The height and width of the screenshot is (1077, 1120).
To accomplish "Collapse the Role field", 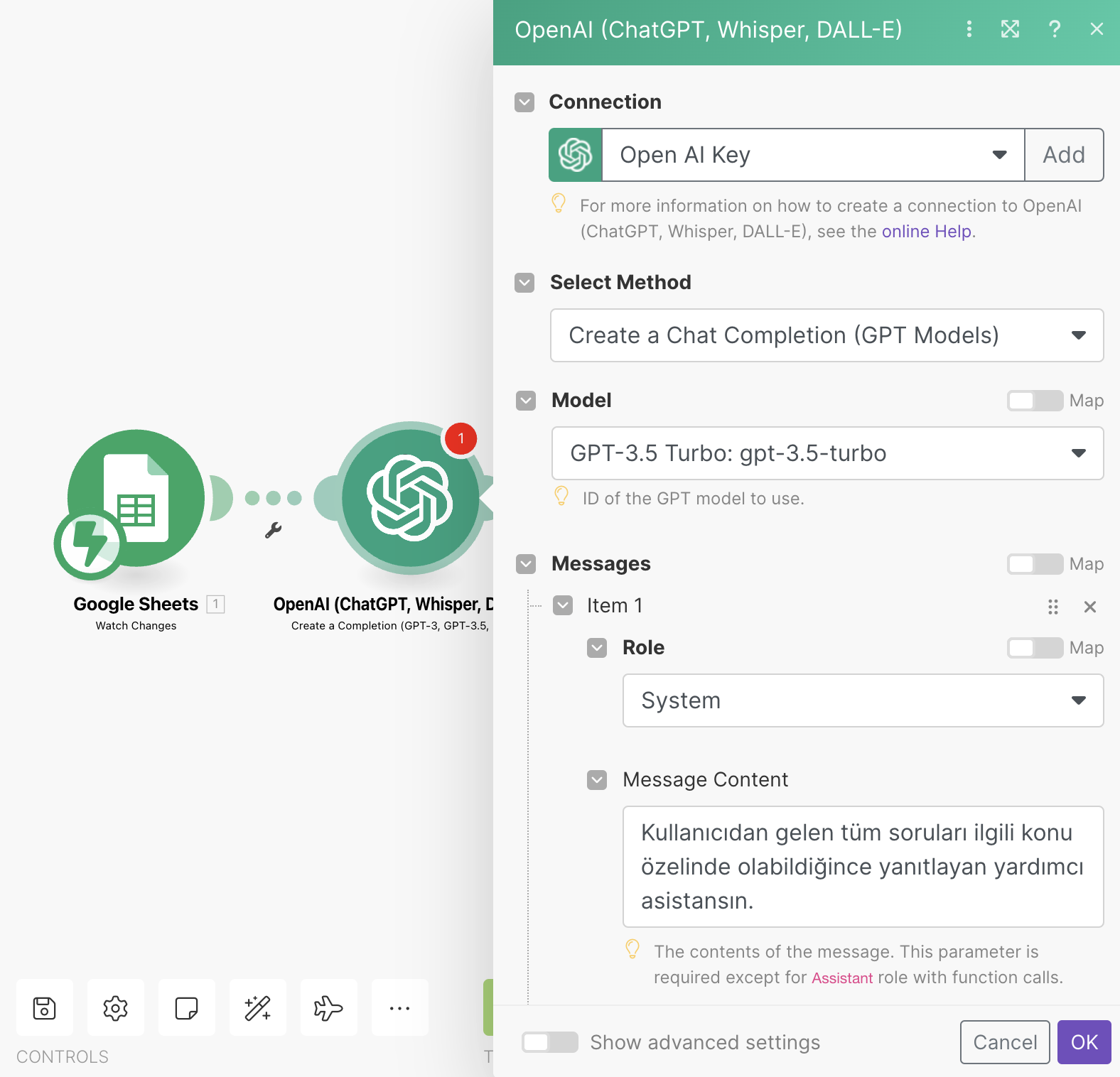I will [x=597, y=648].
